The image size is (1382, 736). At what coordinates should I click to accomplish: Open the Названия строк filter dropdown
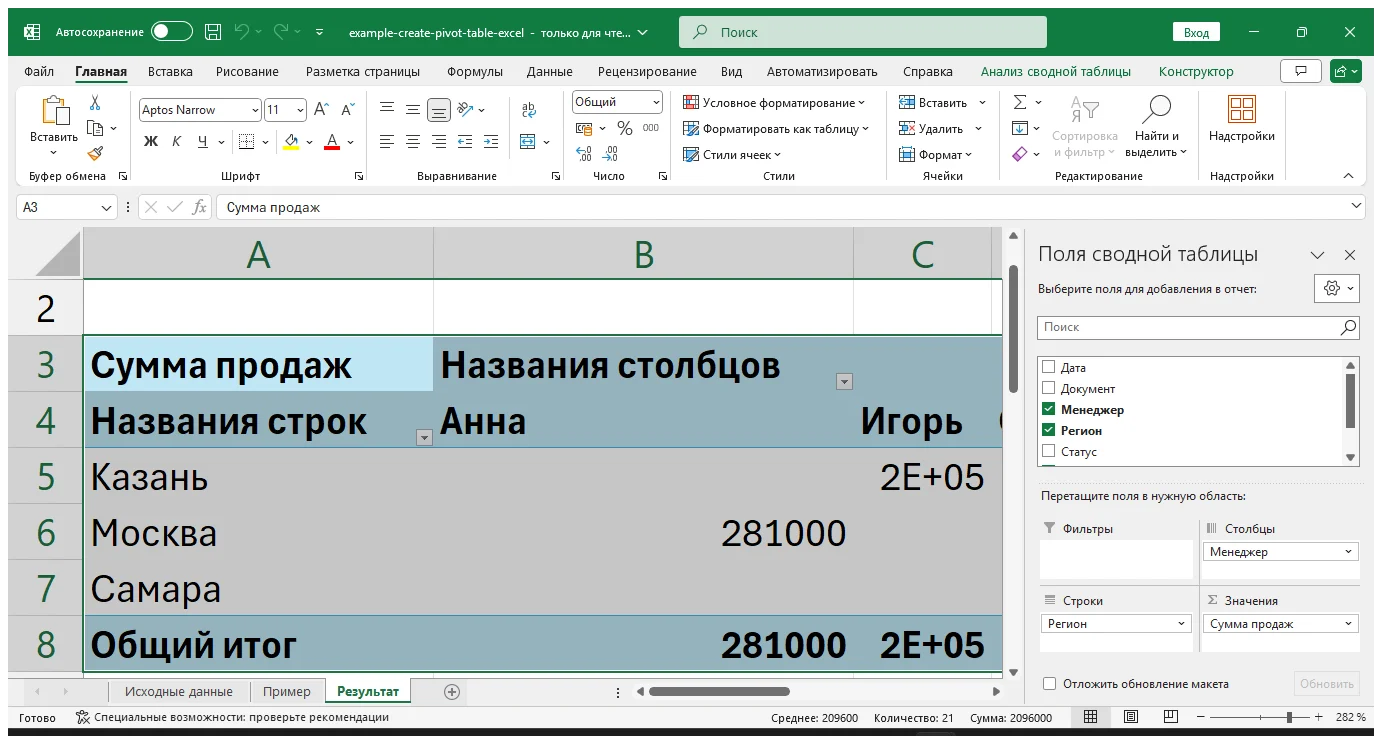(x=424, y=437)
